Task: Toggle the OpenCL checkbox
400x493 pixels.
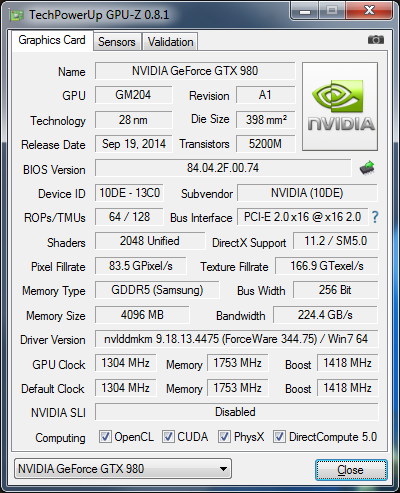Action: coord(105,436)
